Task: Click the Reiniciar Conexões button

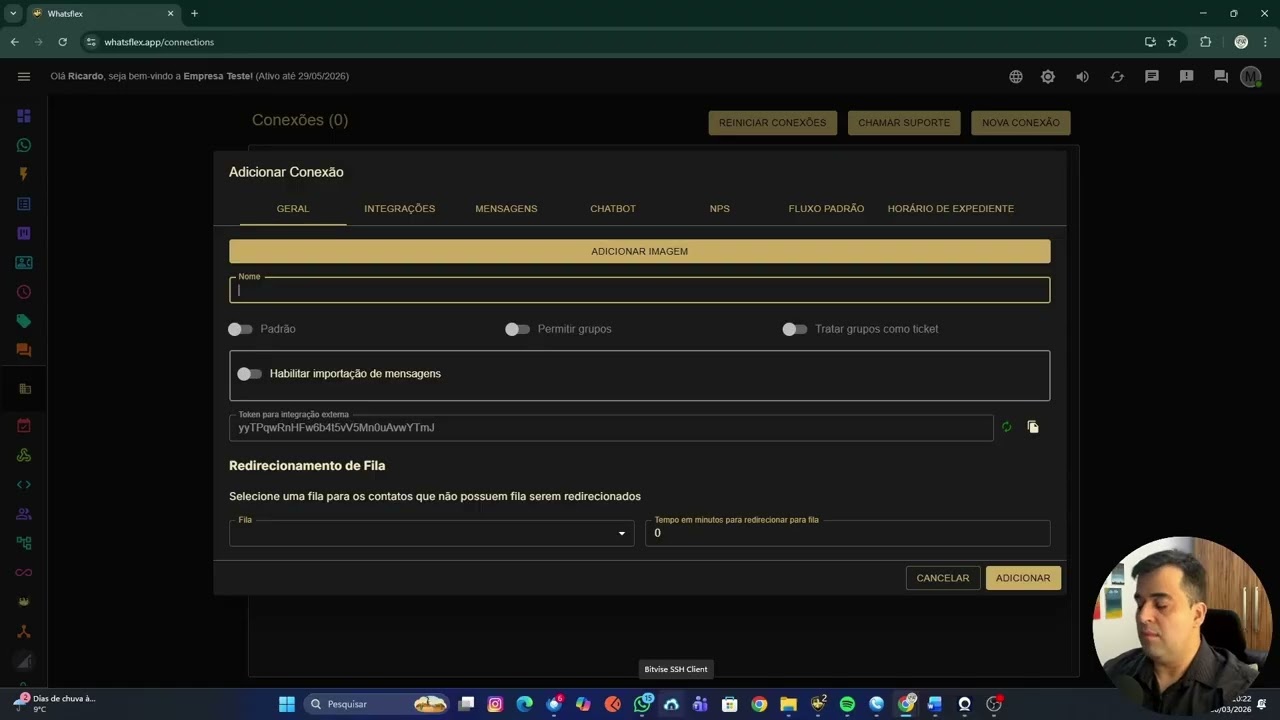Action: [772, 122]
